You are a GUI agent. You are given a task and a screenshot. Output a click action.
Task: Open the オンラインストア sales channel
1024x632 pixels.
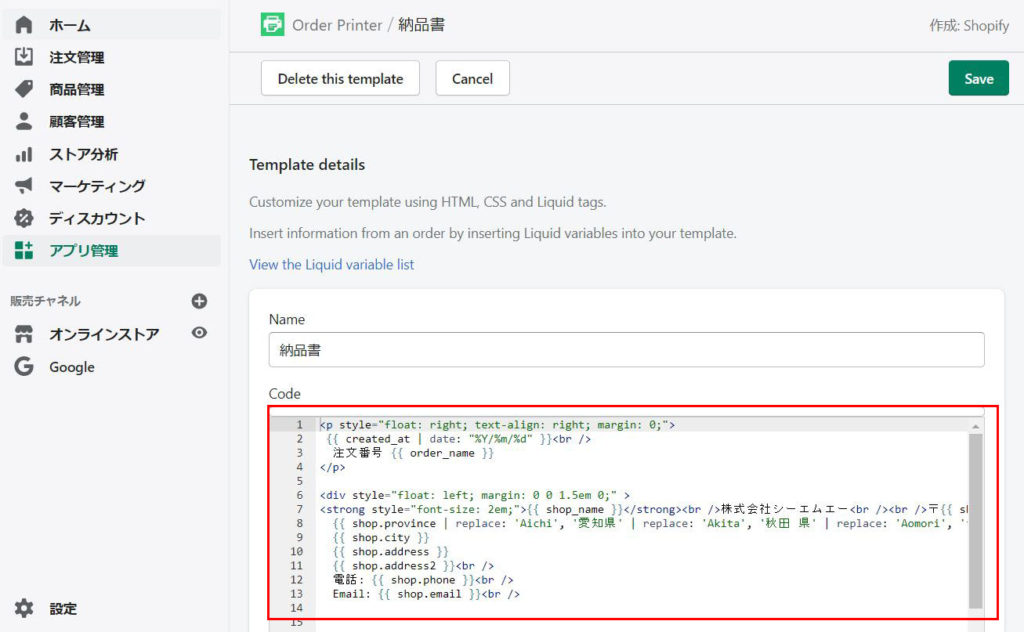coord(104,334)
